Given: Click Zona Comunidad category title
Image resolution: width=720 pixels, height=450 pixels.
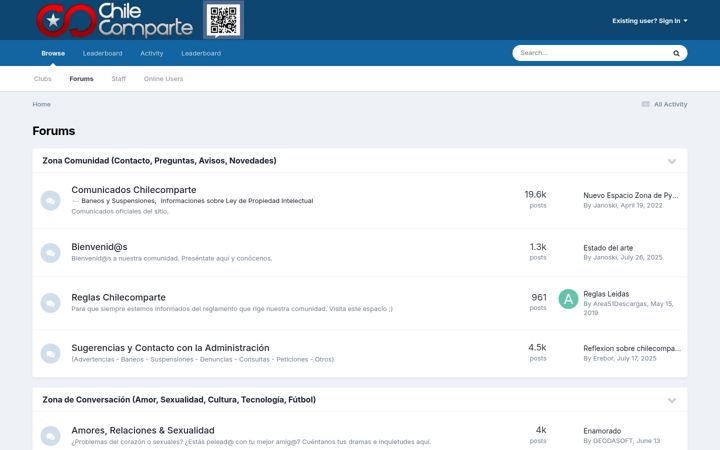Looking at the screenshot, I should [159, 161].
